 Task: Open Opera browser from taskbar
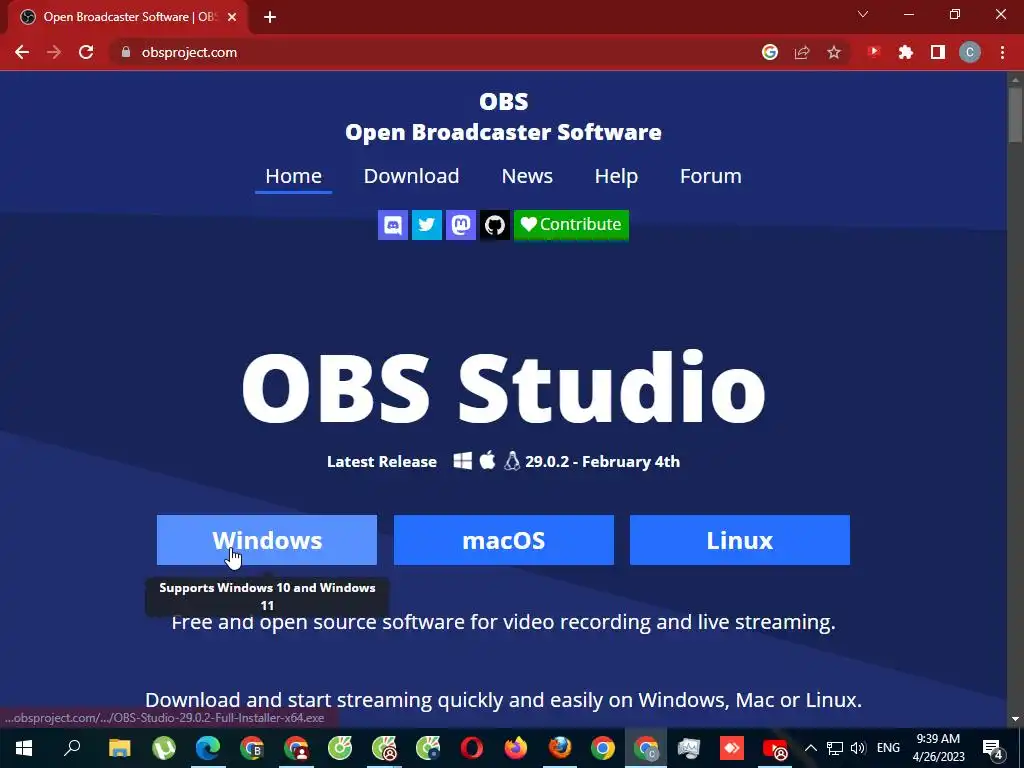click(x=472, y=748)
